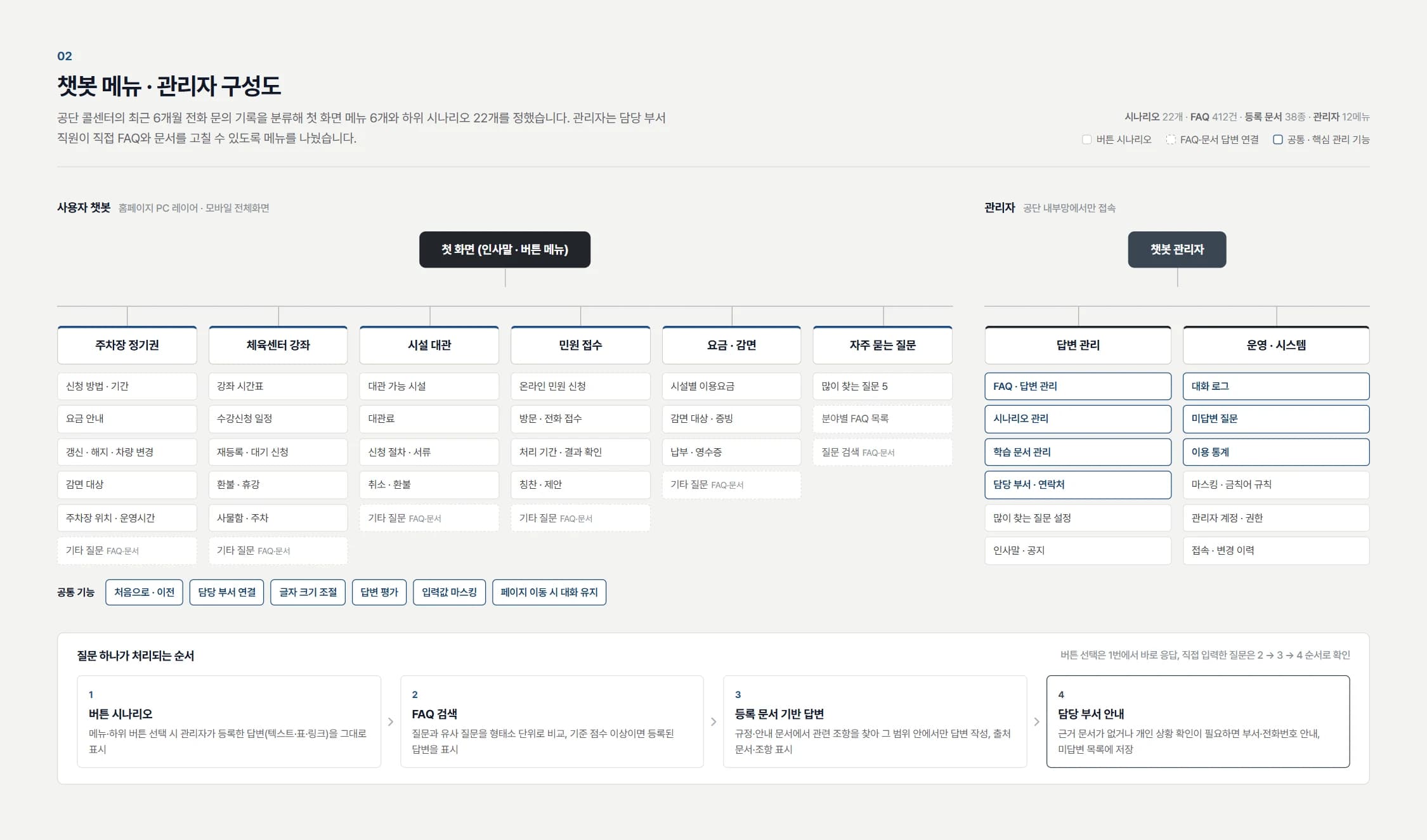Select 마스킹 · 금칙어 규칙 item
1427x840 pixels.
1276,484
